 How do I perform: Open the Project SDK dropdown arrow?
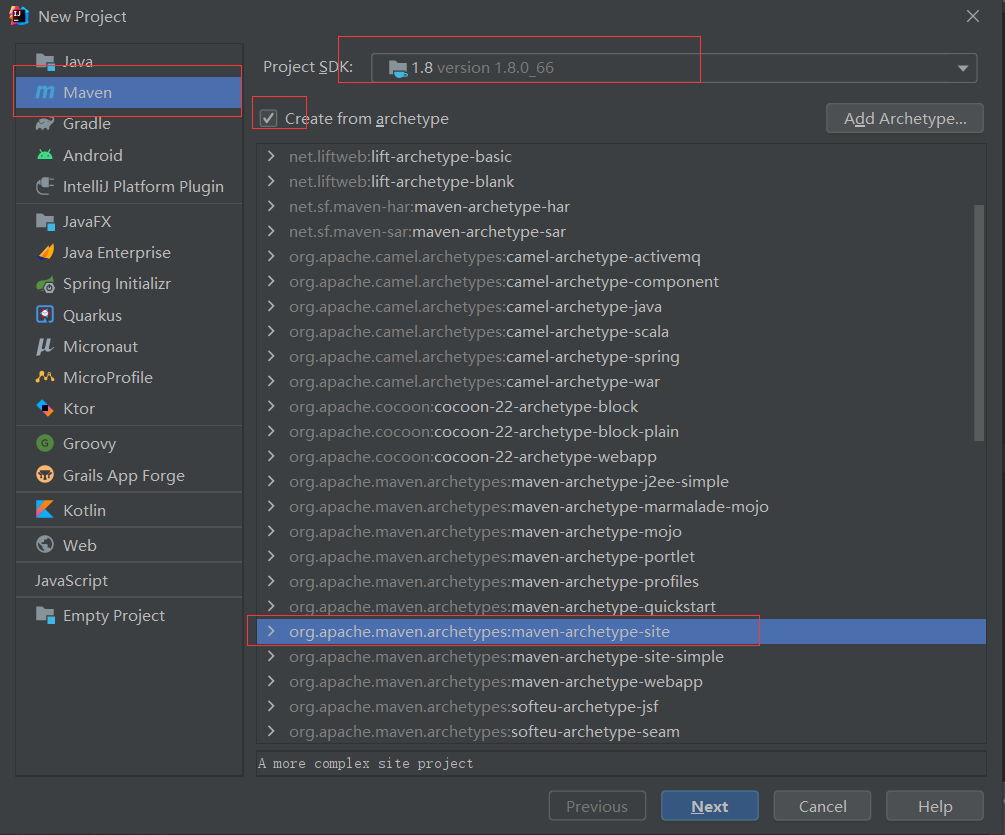pos(962,68)
